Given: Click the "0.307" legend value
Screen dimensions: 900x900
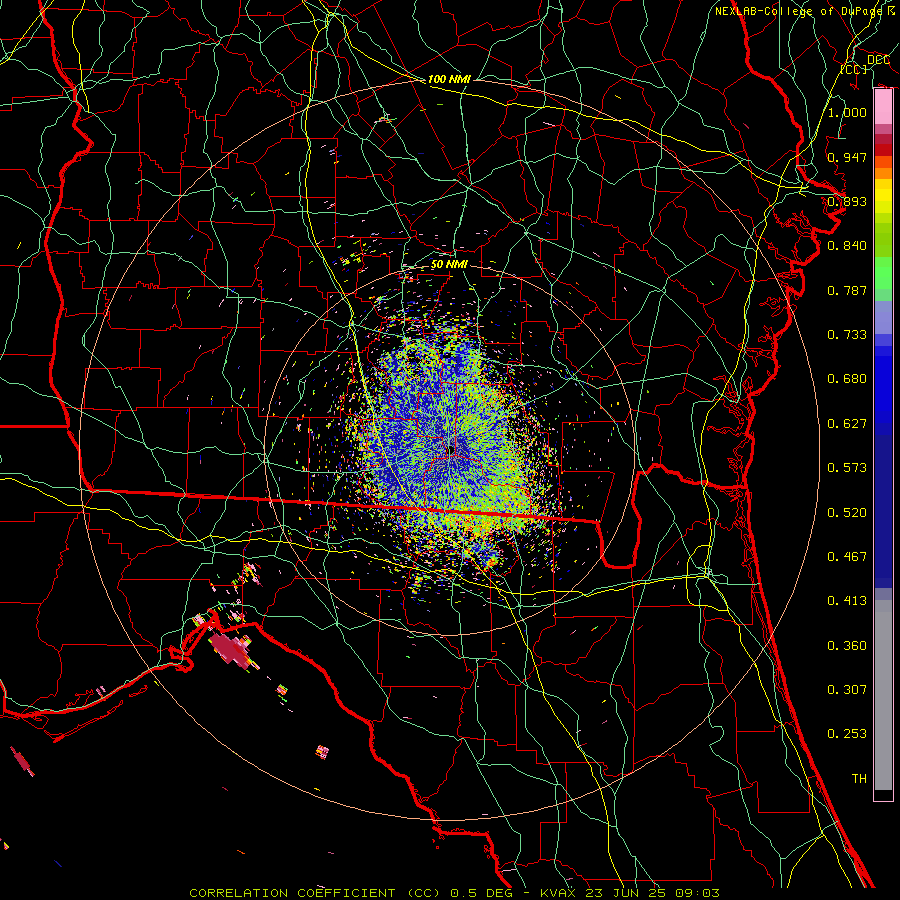Looking at the screenshot, I should click(847, 690).
